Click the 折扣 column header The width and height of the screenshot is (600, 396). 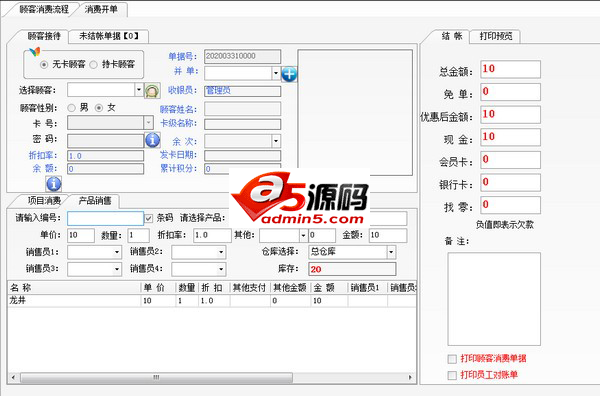214,288
